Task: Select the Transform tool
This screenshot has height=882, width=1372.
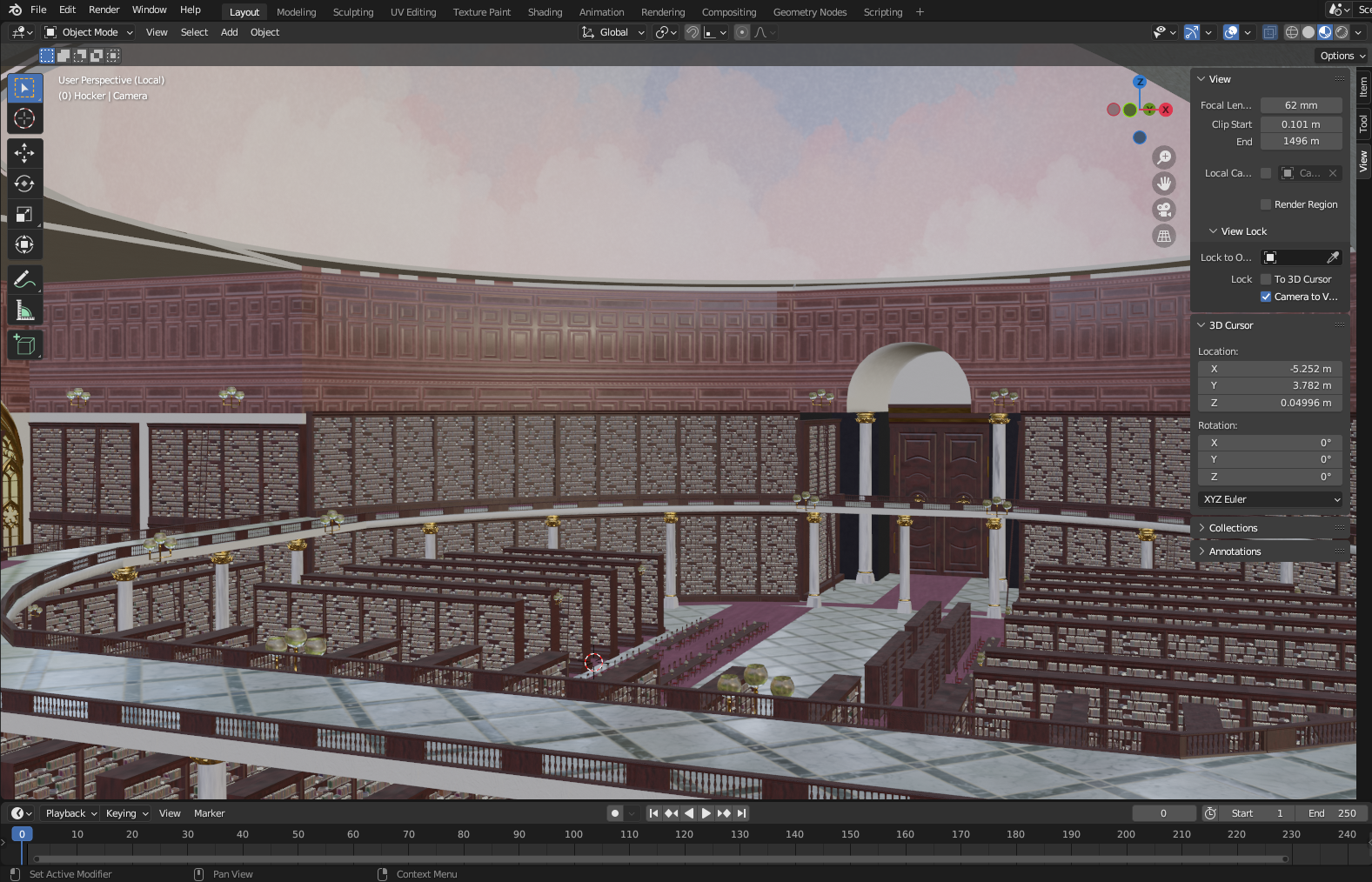Action: click(24, 244)
